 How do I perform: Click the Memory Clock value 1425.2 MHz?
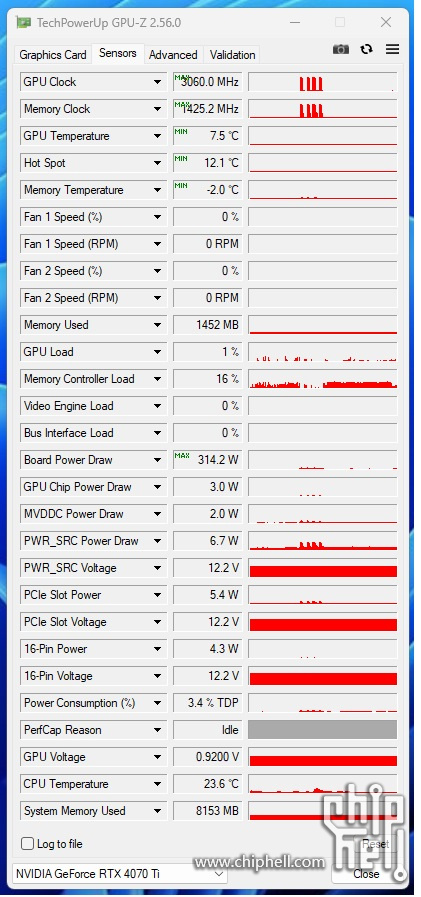(x=207, y=109)
